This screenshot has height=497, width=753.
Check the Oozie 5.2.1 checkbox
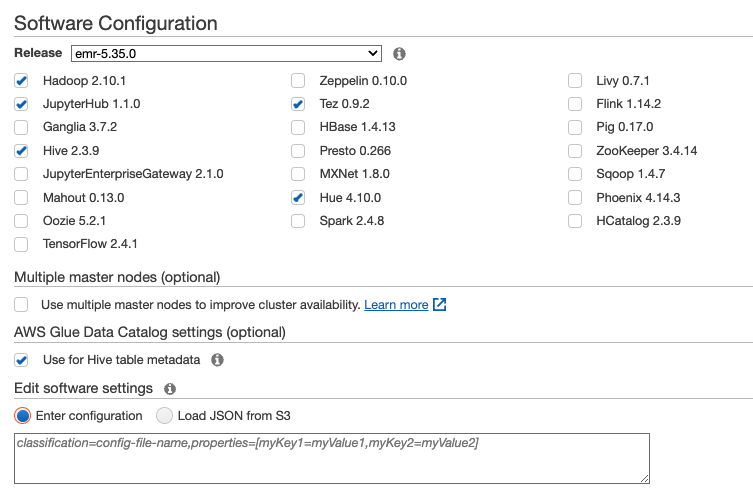(21, 221)
